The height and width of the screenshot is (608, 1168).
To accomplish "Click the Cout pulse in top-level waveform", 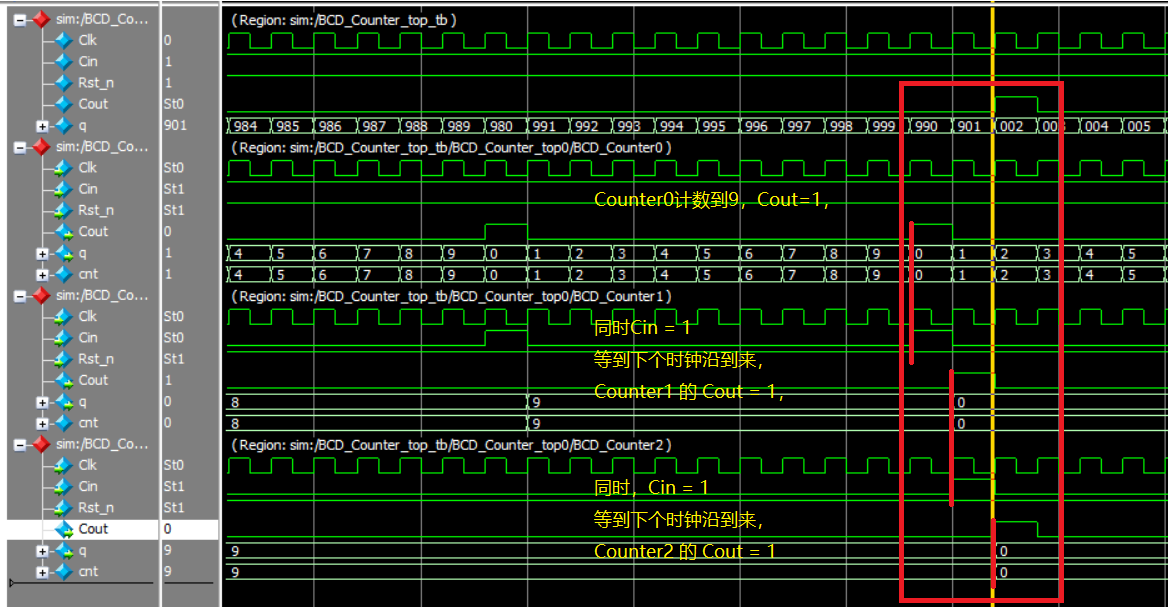I will [x=1016, y=98].
